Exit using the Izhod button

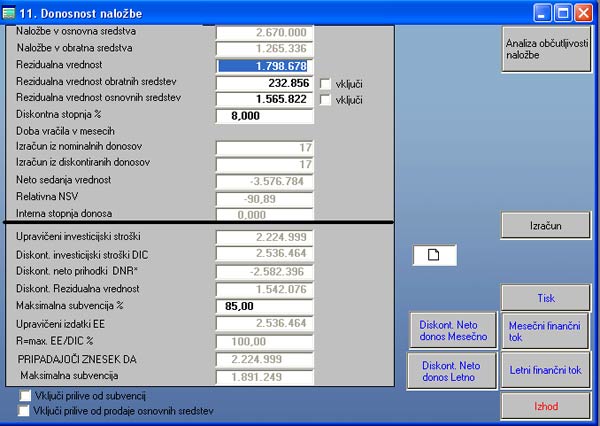[544, 406]
